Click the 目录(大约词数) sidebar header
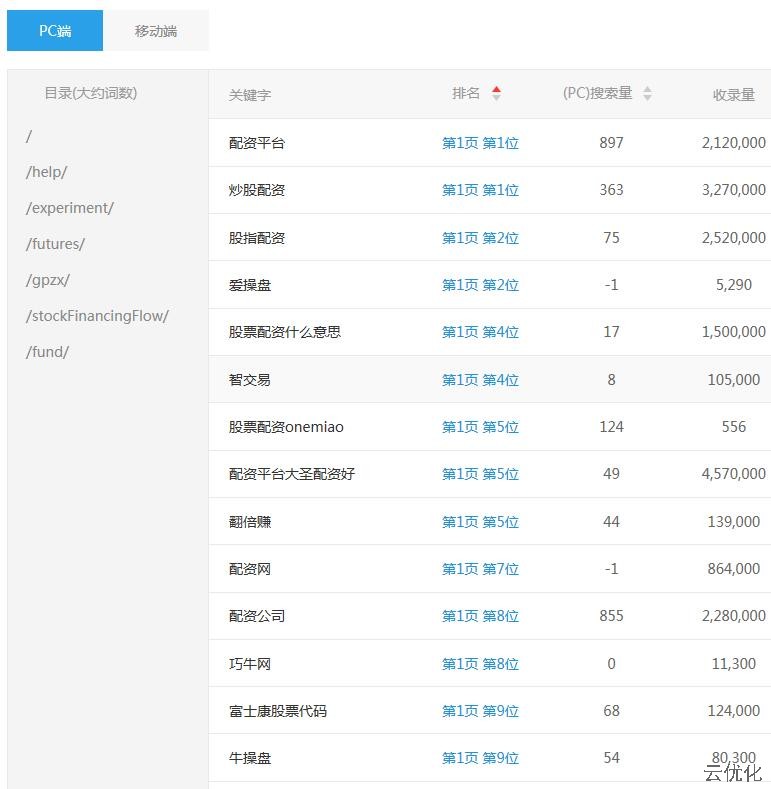771x789 pixels. click(x=91, y=93)
